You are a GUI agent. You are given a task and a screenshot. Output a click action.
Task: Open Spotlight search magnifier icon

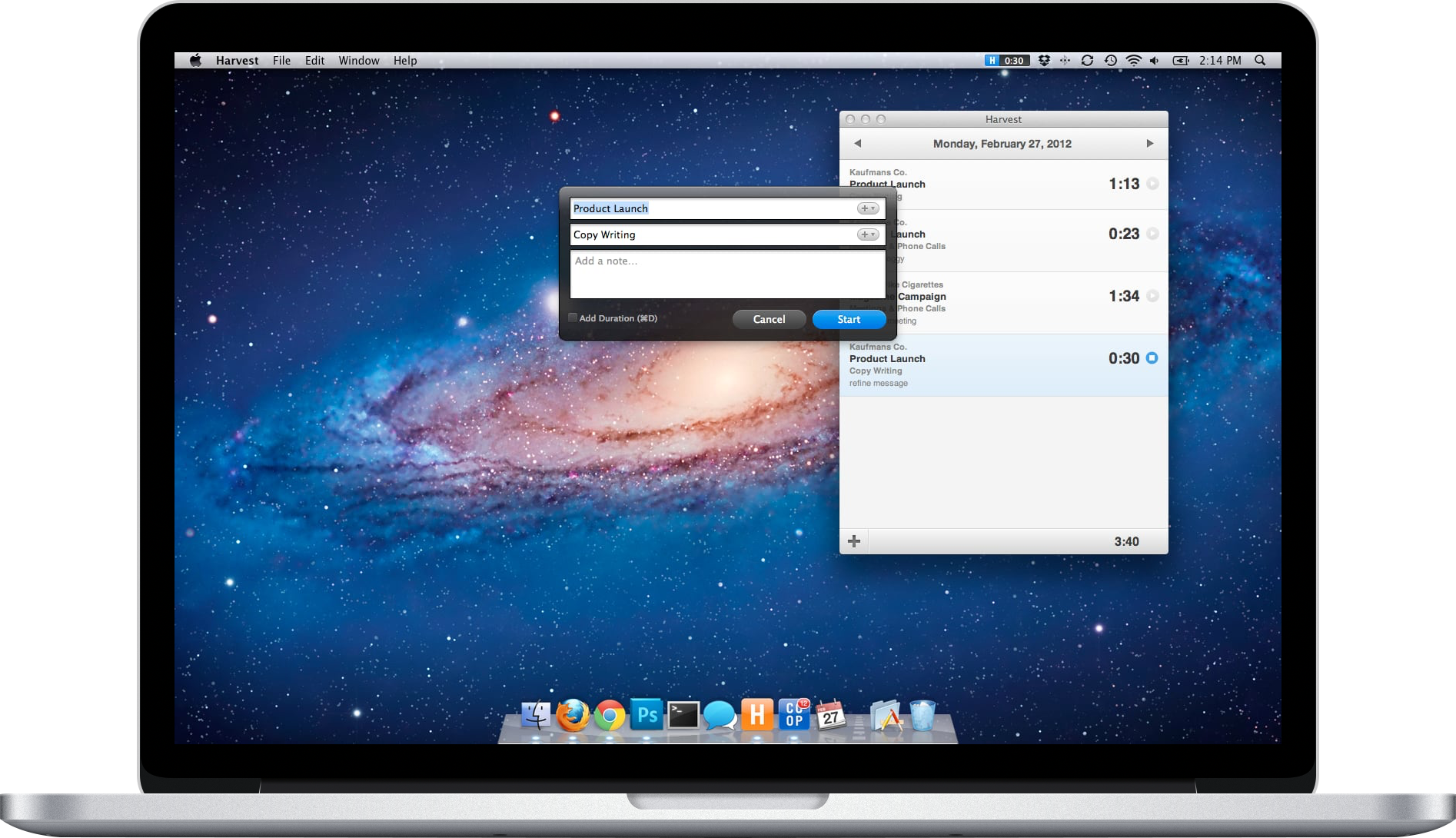(1260, 61)
